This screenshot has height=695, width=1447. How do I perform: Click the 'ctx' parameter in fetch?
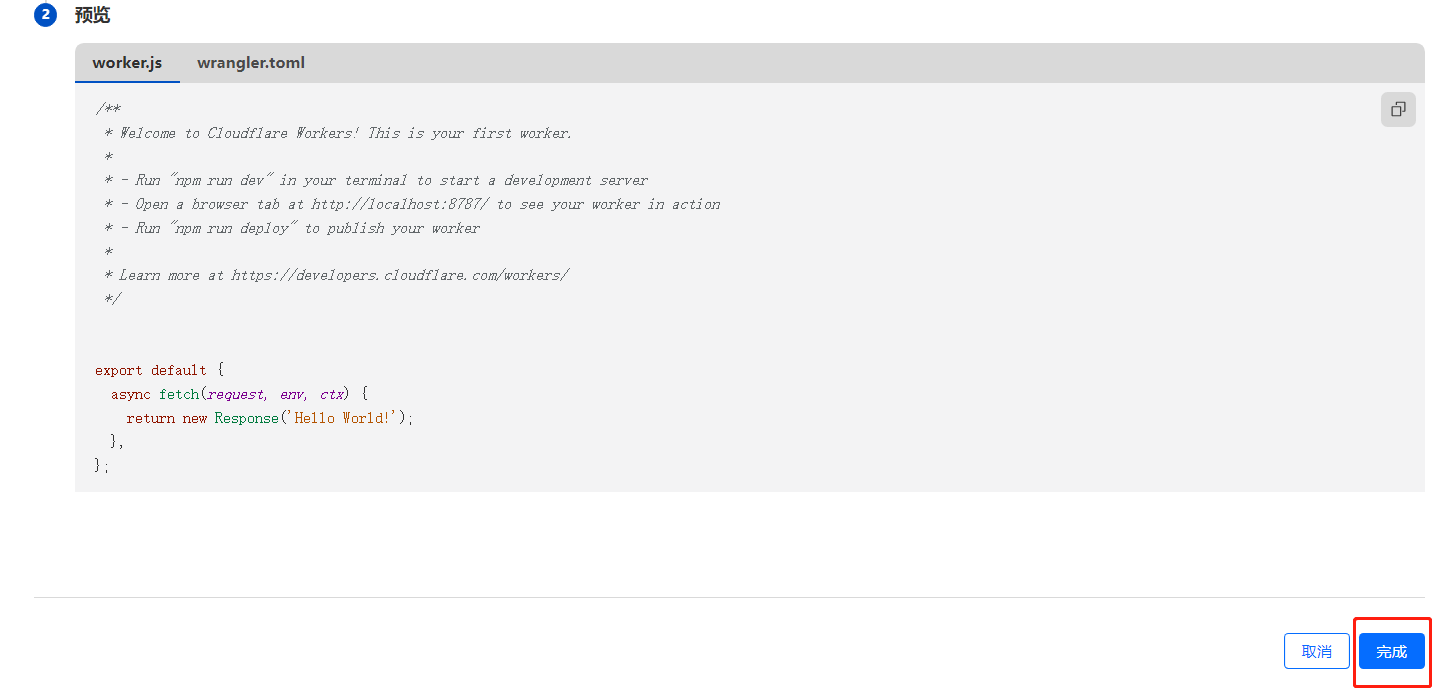click(x=332, y=394)
